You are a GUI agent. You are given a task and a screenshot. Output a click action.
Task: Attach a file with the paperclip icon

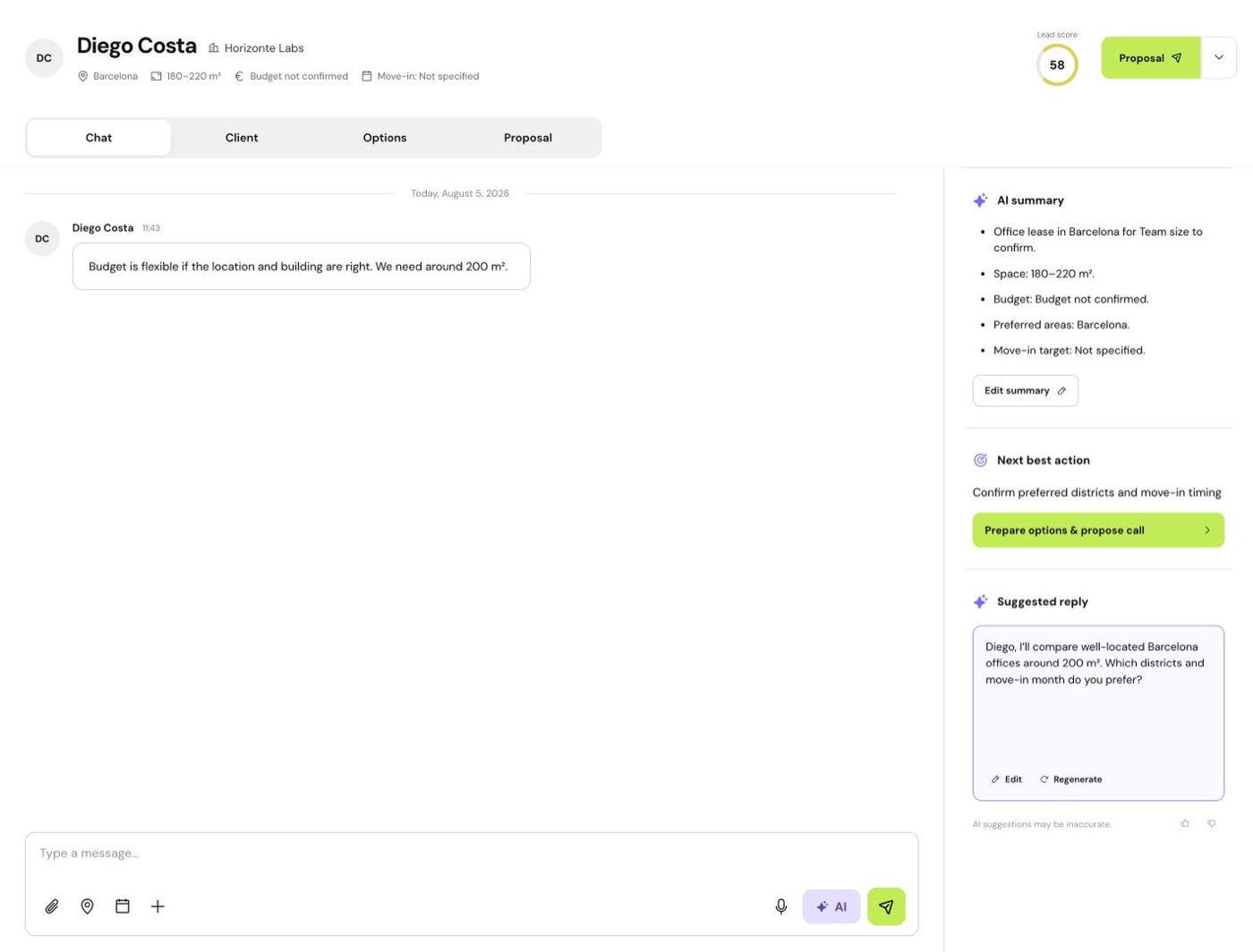[52, 906]
